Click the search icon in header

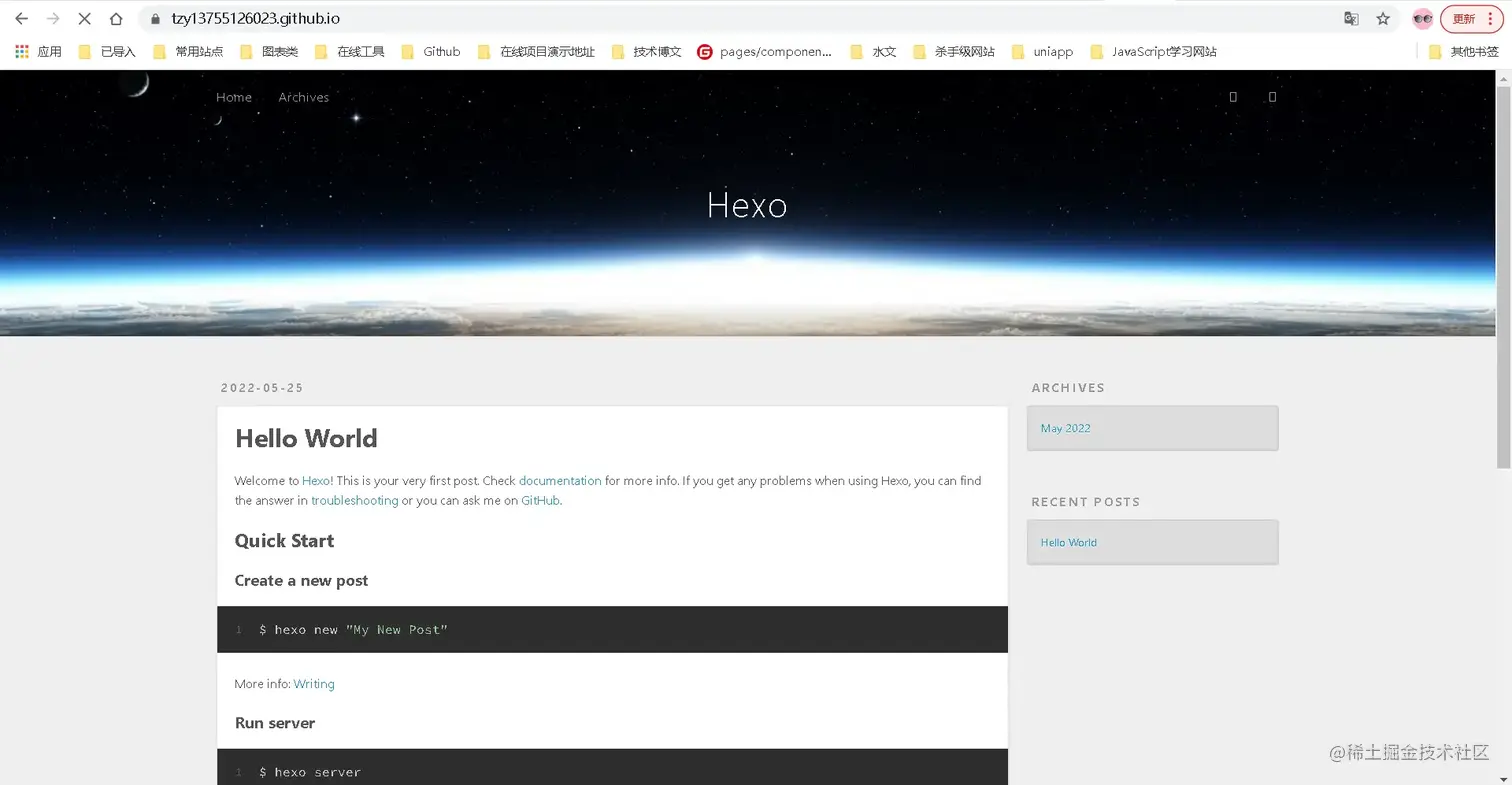click(x=1272, y=97)
